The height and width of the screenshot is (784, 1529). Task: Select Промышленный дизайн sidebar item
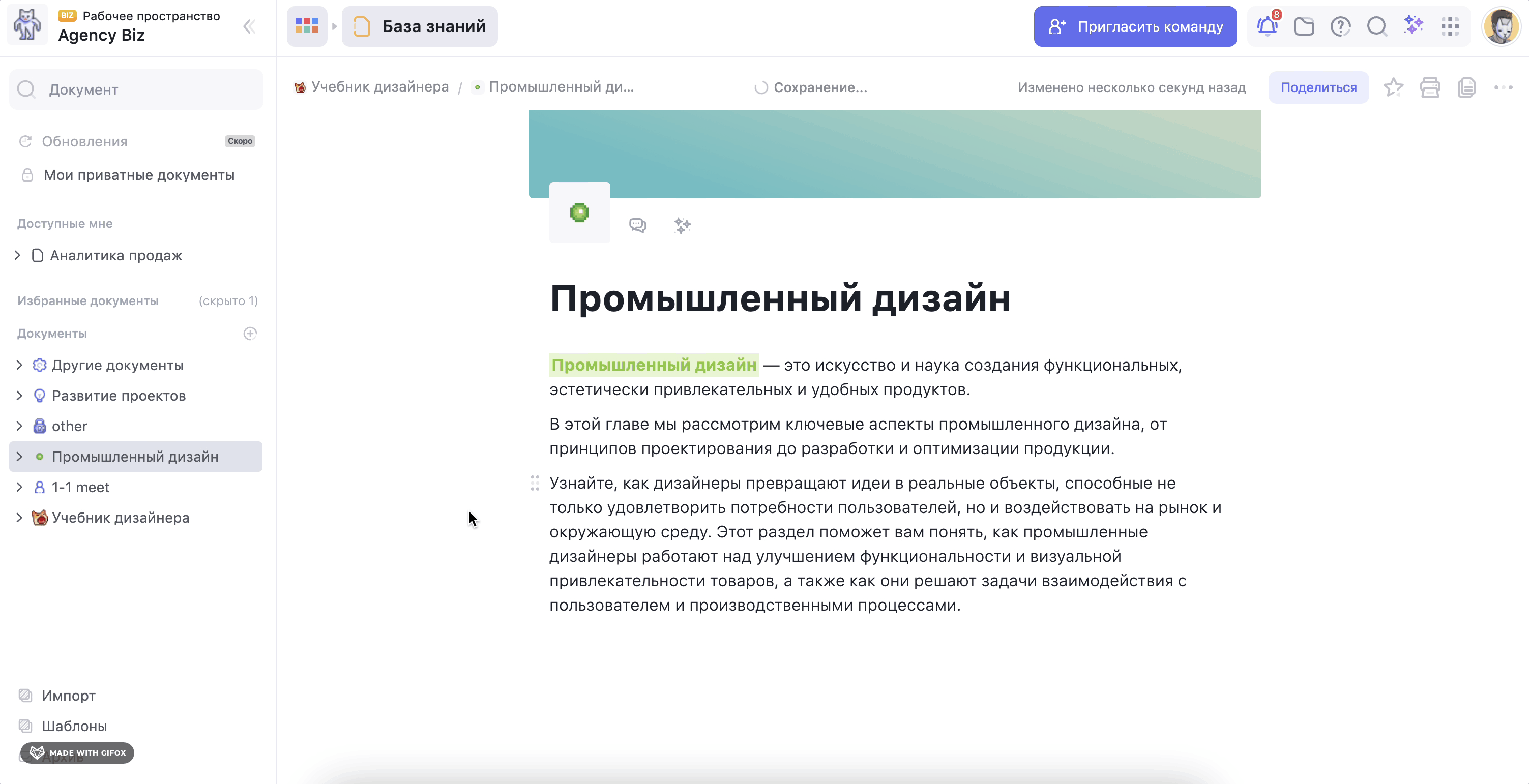coord(136,457)
